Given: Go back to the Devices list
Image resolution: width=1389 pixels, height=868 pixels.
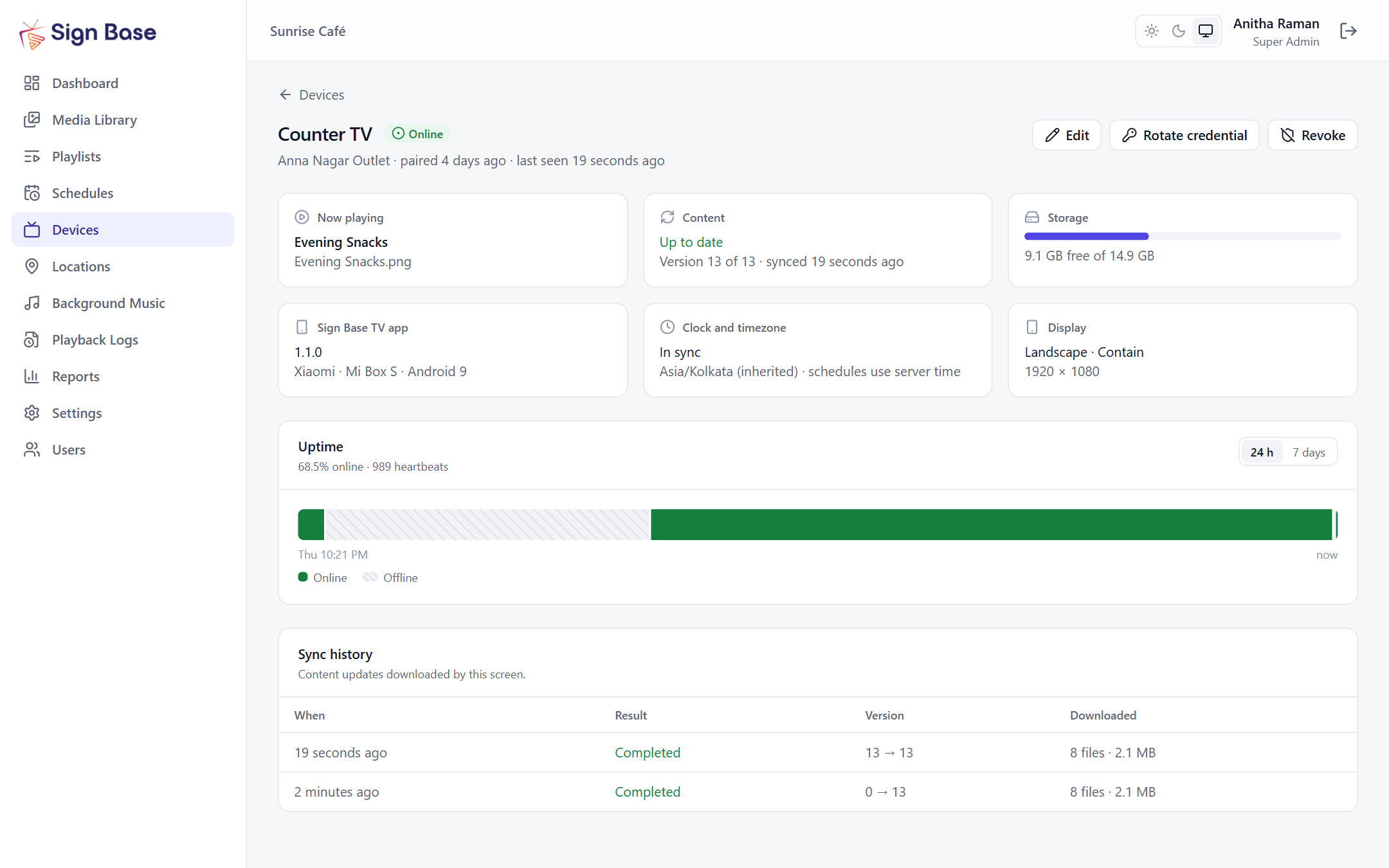Looking at the screenshot, I should [312, 95].
